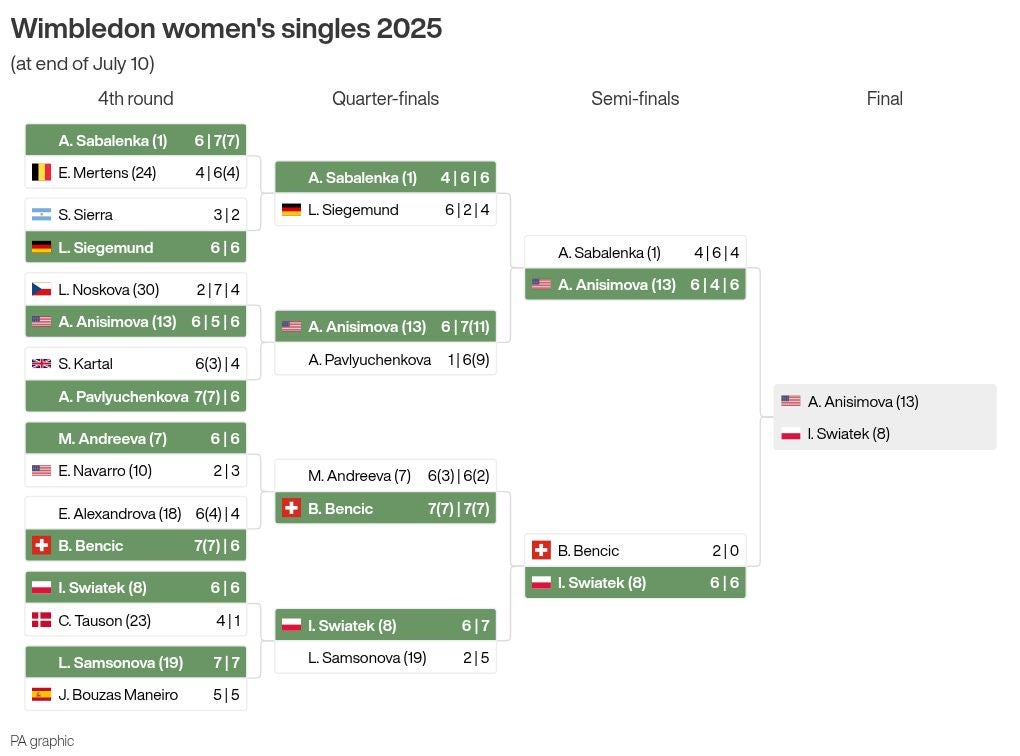Click the Danish flag beside C. Tauson
This screenshot has width=1020, height=756.
[x=41, y=620]
